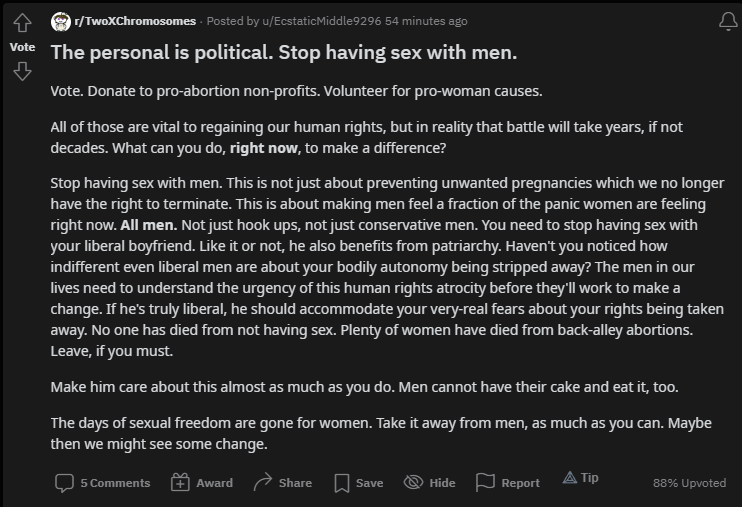Click the triangle Tip icon
The width and height of the screenshot is (742, 507).
tap(570, 477)
